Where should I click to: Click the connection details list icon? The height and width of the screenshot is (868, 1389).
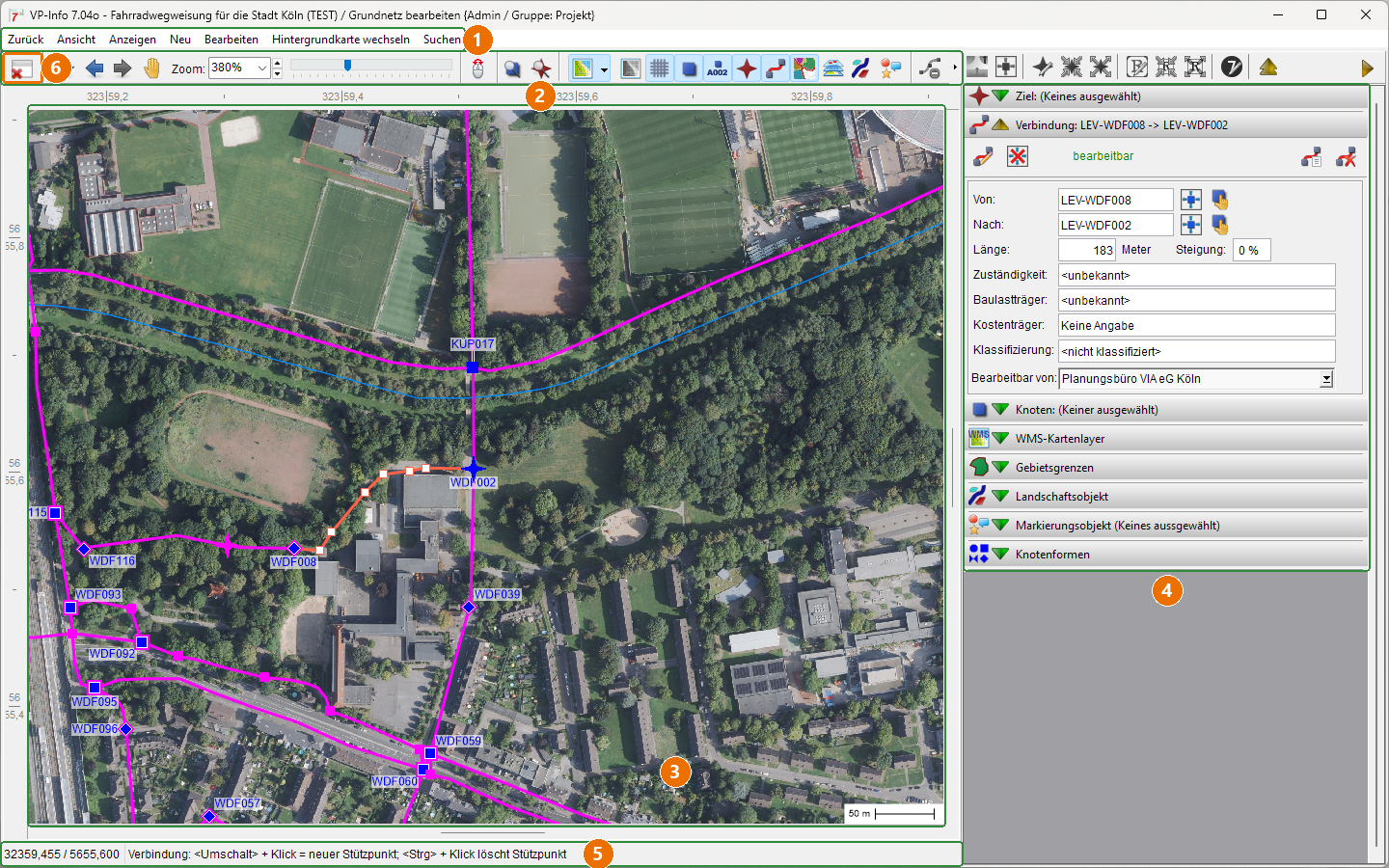click(x=1312, y=156)
